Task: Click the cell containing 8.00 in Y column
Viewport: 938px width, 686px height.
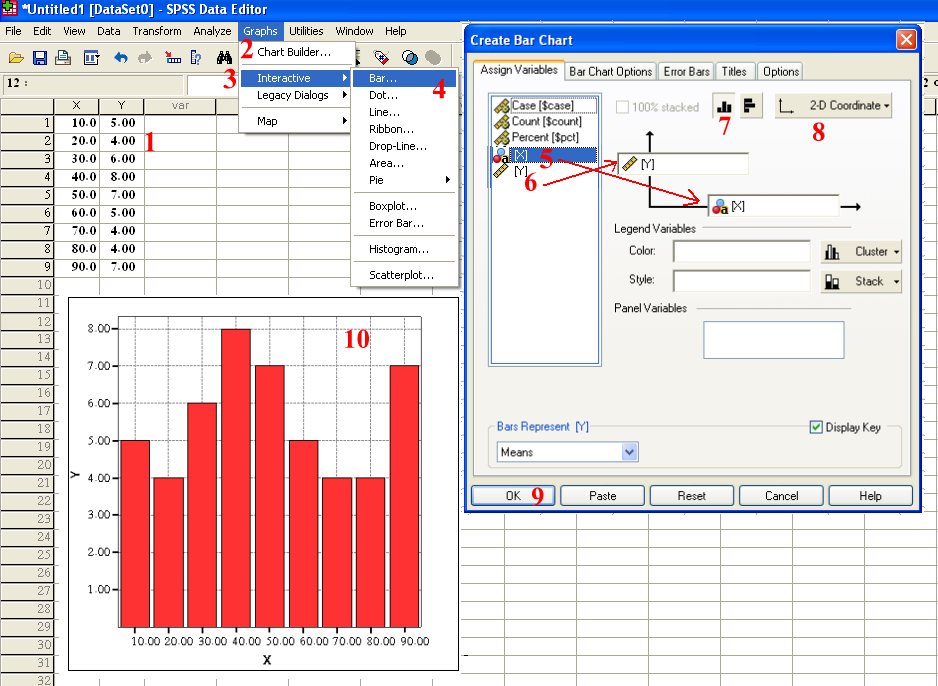Action: point(122,177)
